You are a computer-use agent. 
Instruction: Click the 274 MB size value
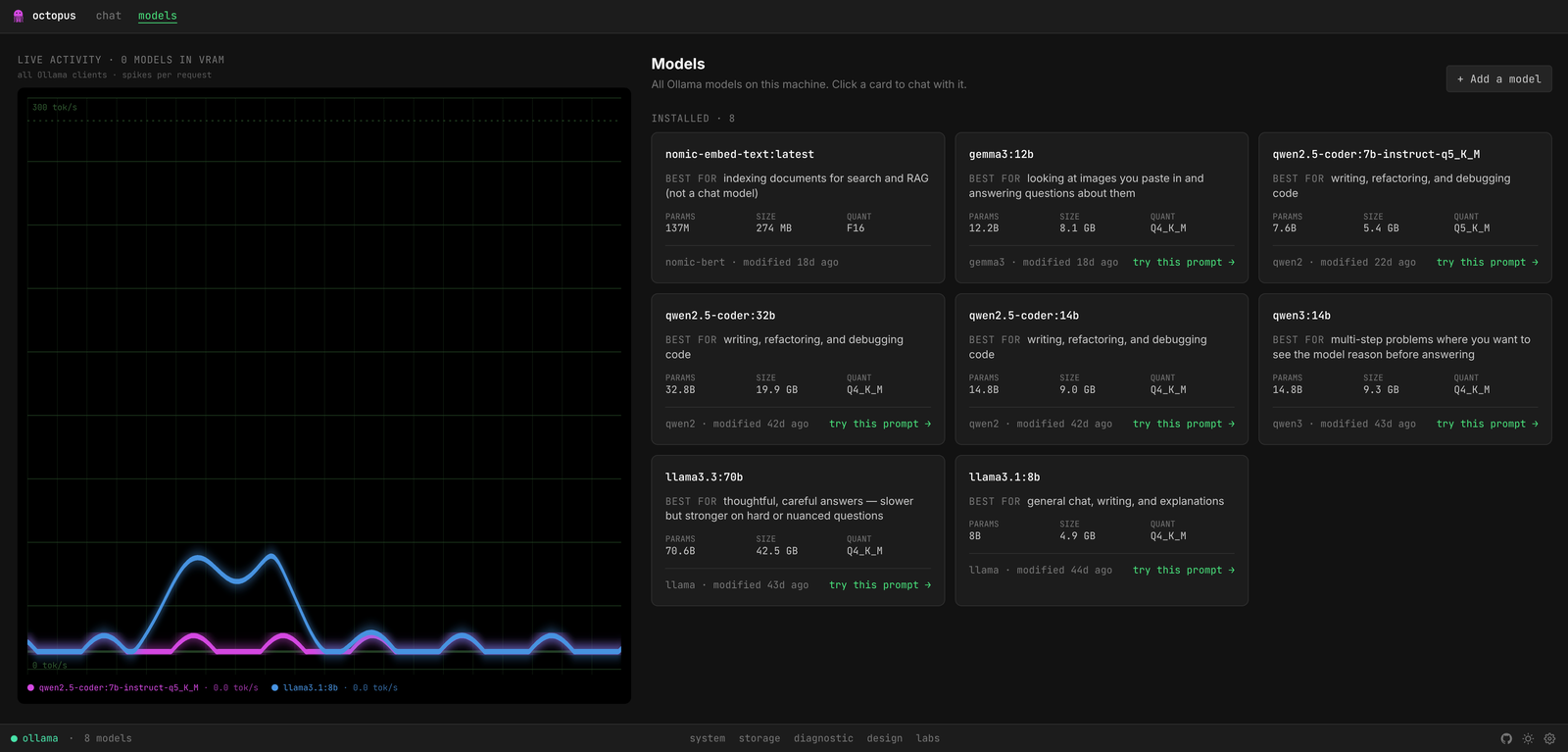click(774, 228)
